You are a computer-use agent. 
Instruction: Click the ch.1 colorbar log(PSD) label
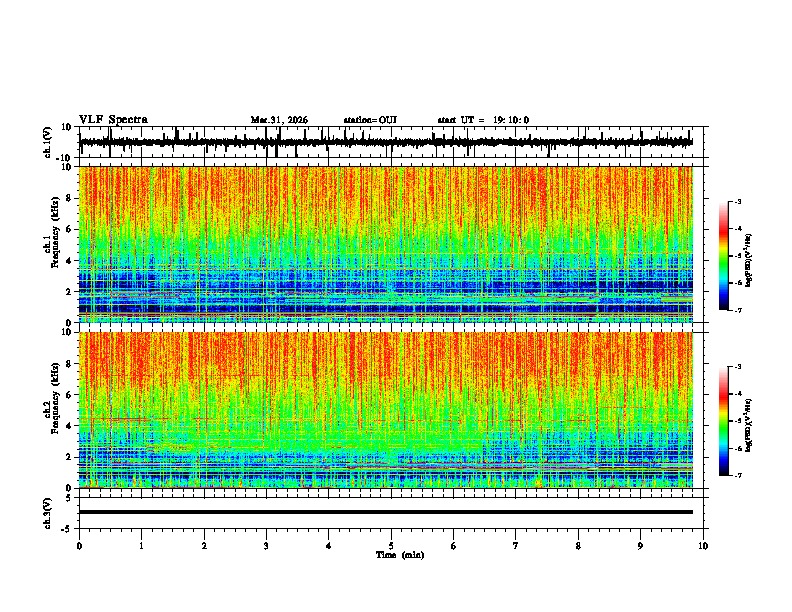pyautogui.click(x=748, y=261)
